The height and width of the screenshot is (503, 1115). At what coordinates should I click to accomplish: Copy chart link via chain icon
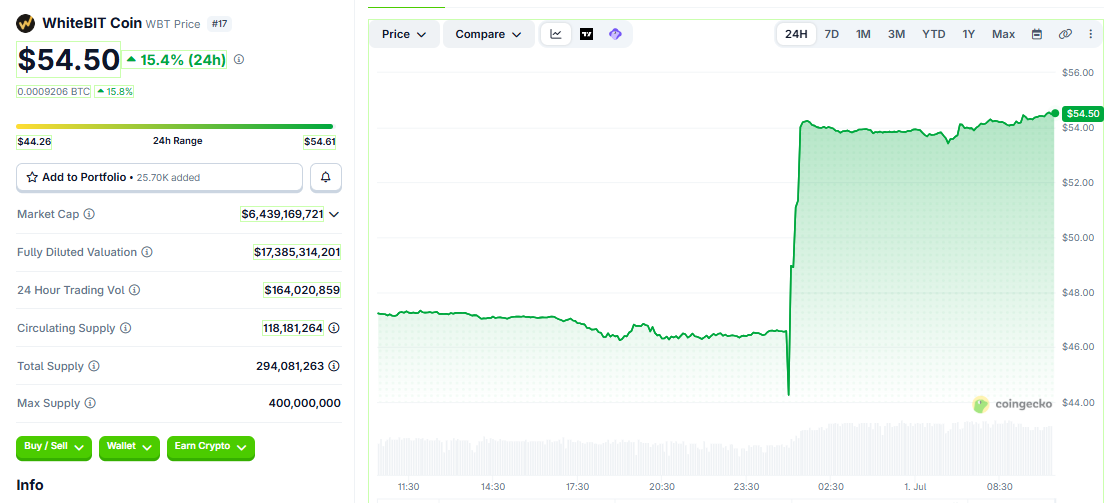(x=1065, y=34)
